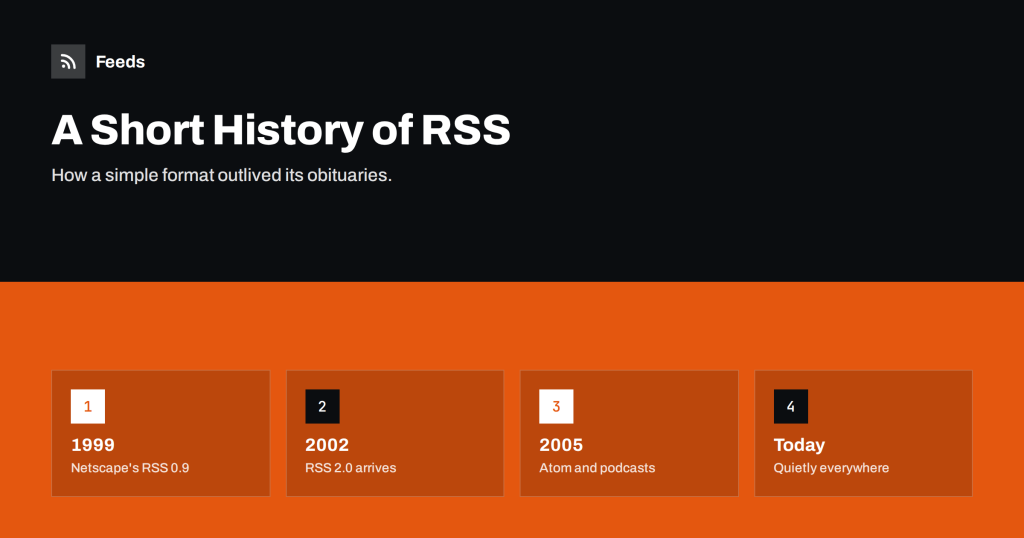Click the 2005 heading

click(x=561, y=445)
